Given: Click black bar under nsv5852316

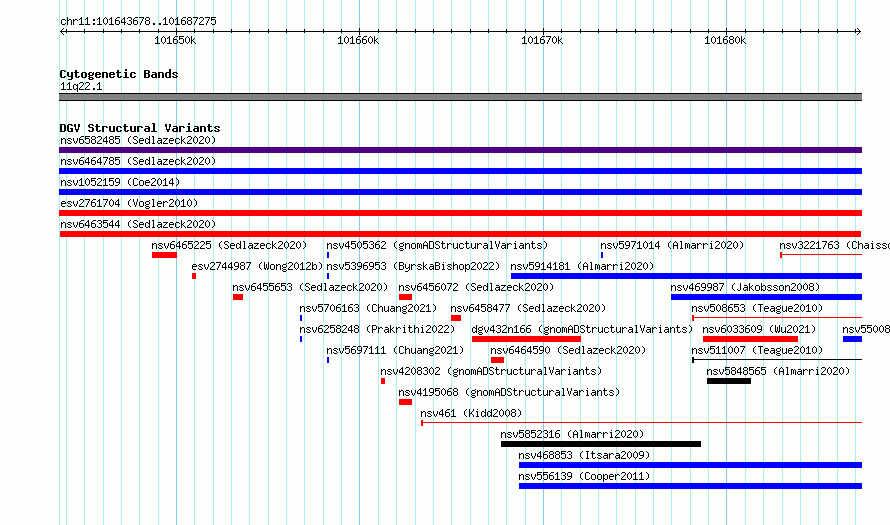Looking at the screenshot, I should click(x=601, y=444).
